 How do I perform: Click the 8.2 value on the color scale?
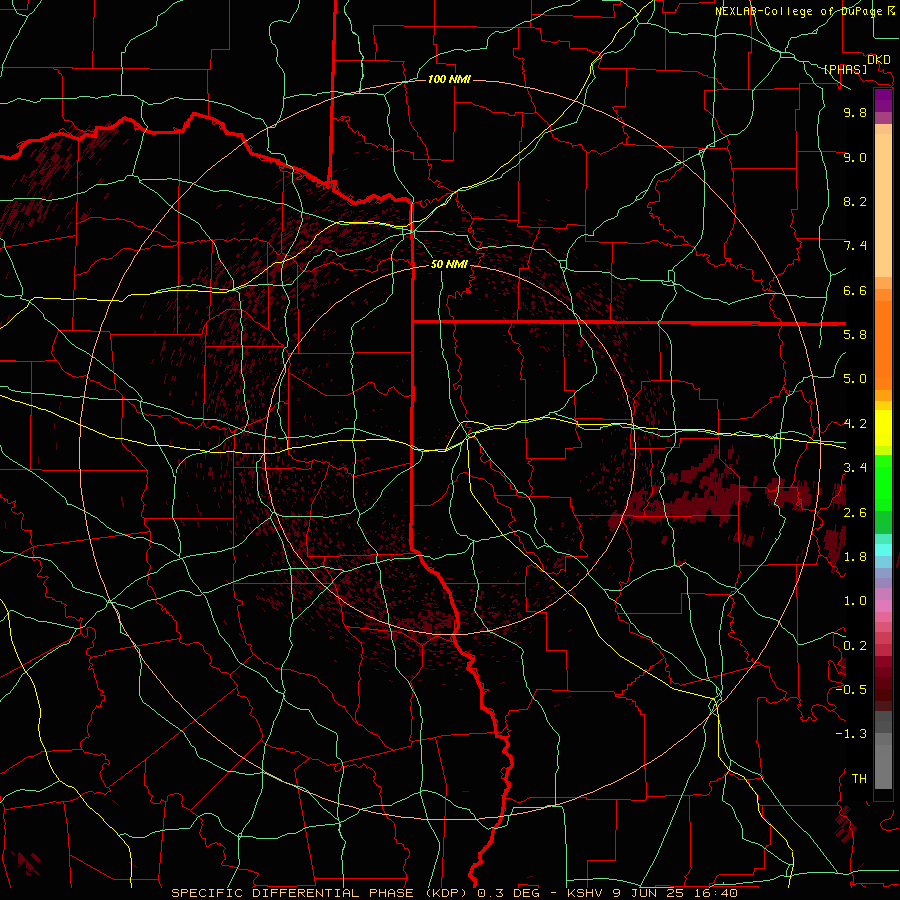pyautogui.click(x=855, y=201)
